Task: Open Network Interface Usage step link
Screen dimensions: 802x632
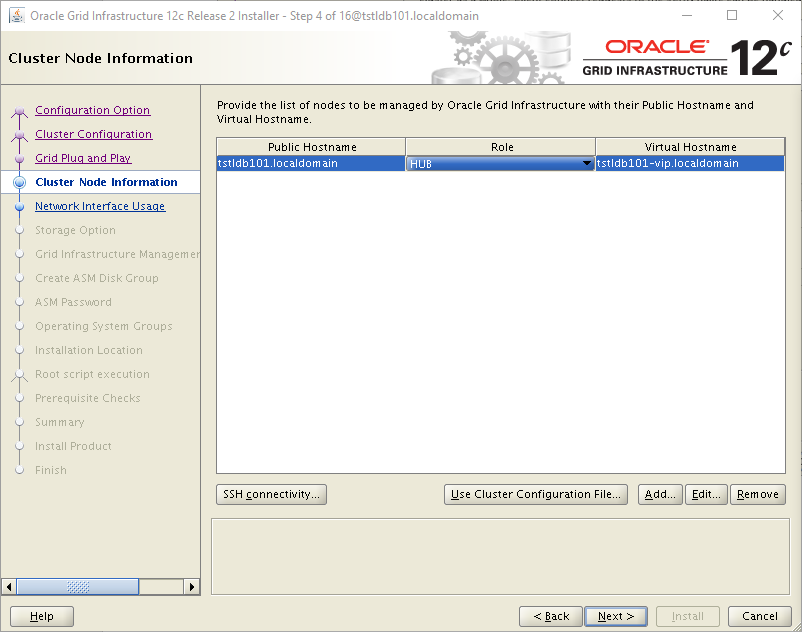Action: [100, 206]
